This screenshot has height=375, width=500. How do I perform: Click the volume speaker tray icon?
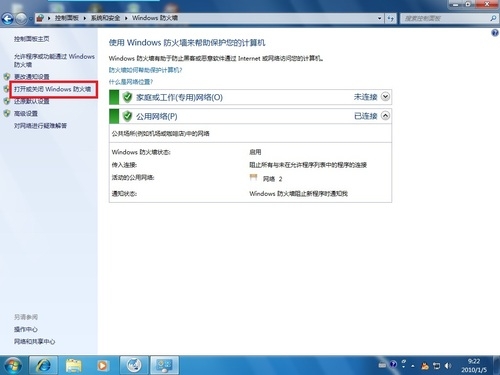[448, 366]
